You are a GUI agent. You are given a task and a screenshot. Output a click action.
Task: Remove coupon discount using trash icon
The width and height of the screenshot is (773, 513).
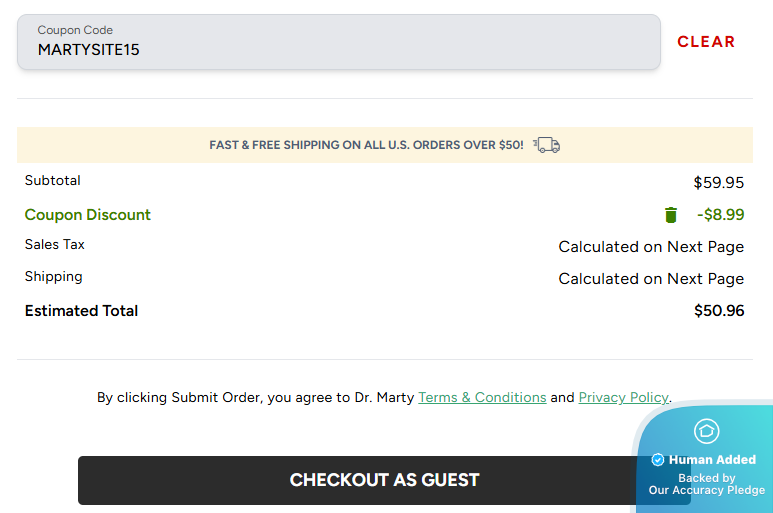[x=671, y=215]
